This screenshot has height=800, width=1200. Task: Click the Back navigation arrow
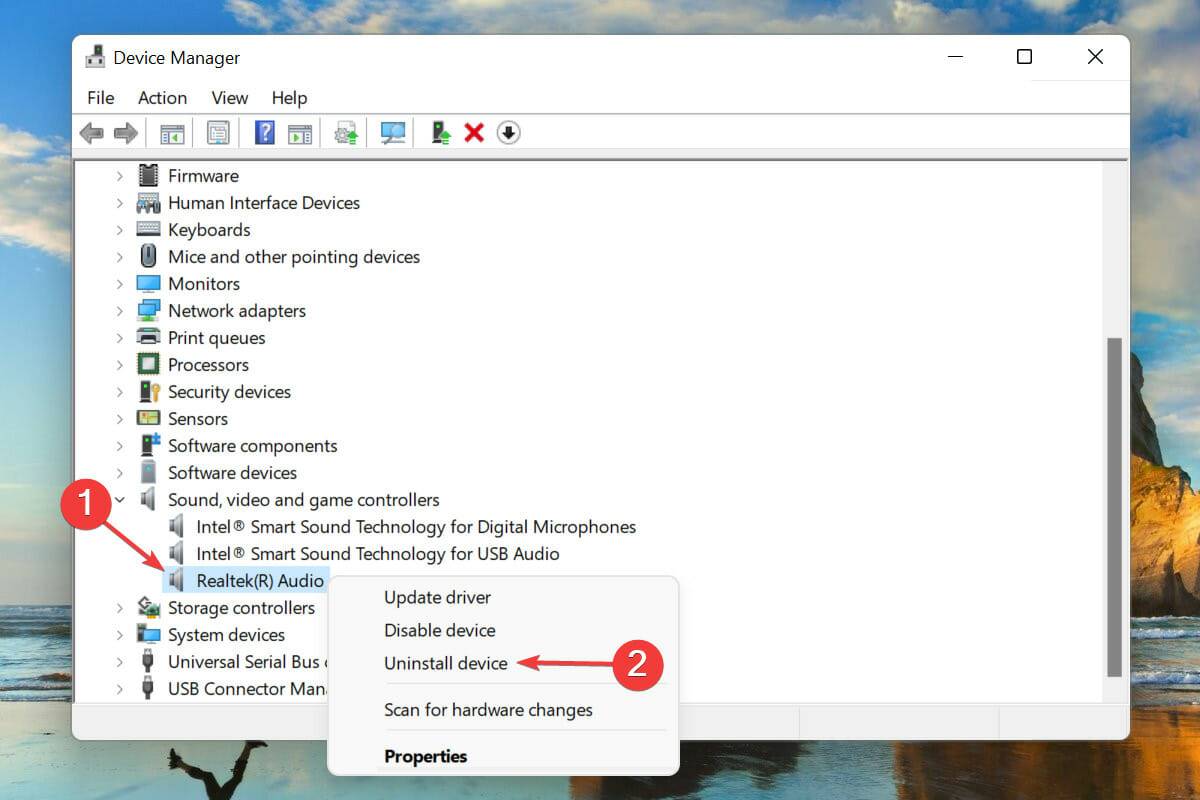93,132
